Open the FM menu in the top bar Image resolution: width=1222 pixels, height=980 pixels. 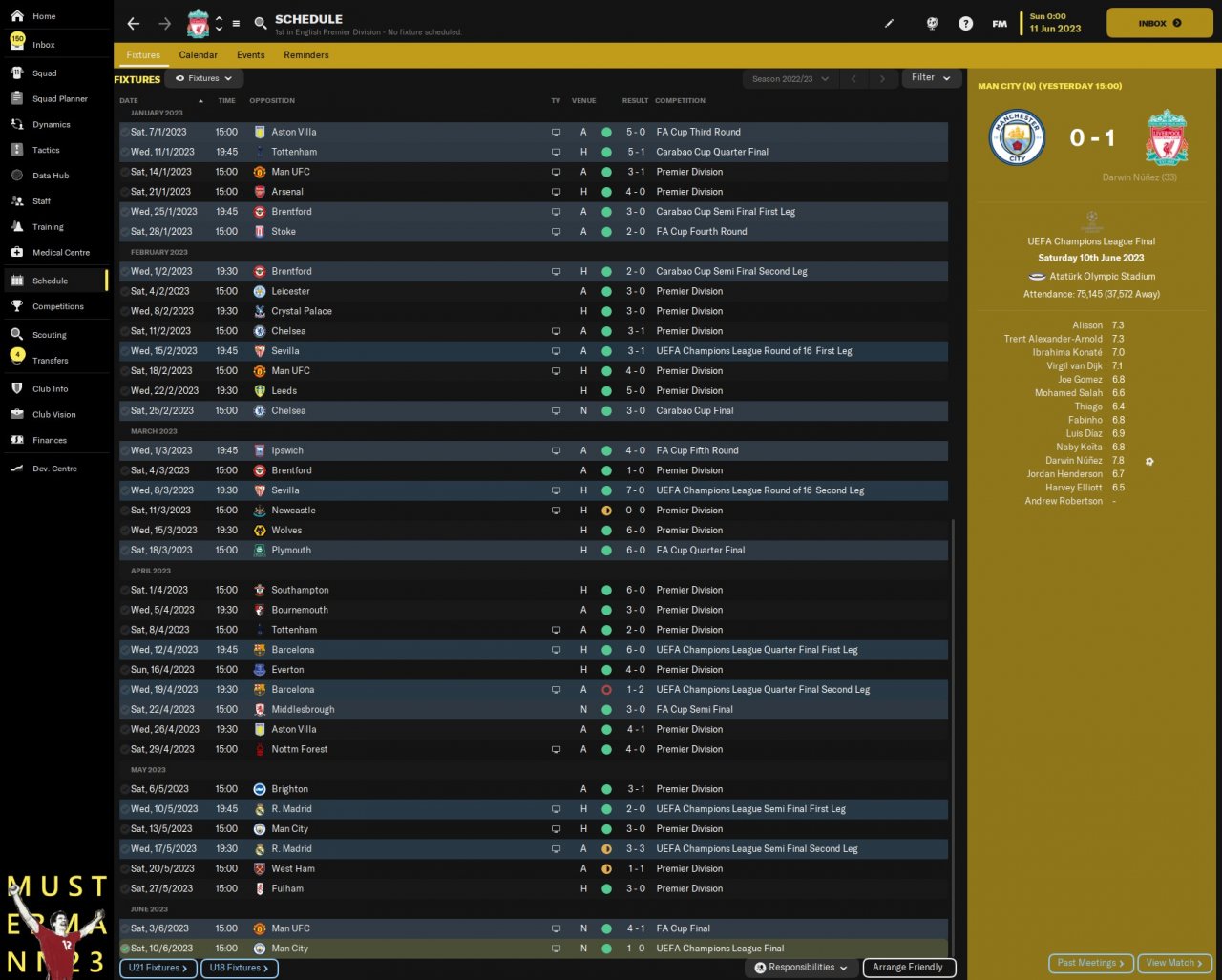coord(1000,23)
